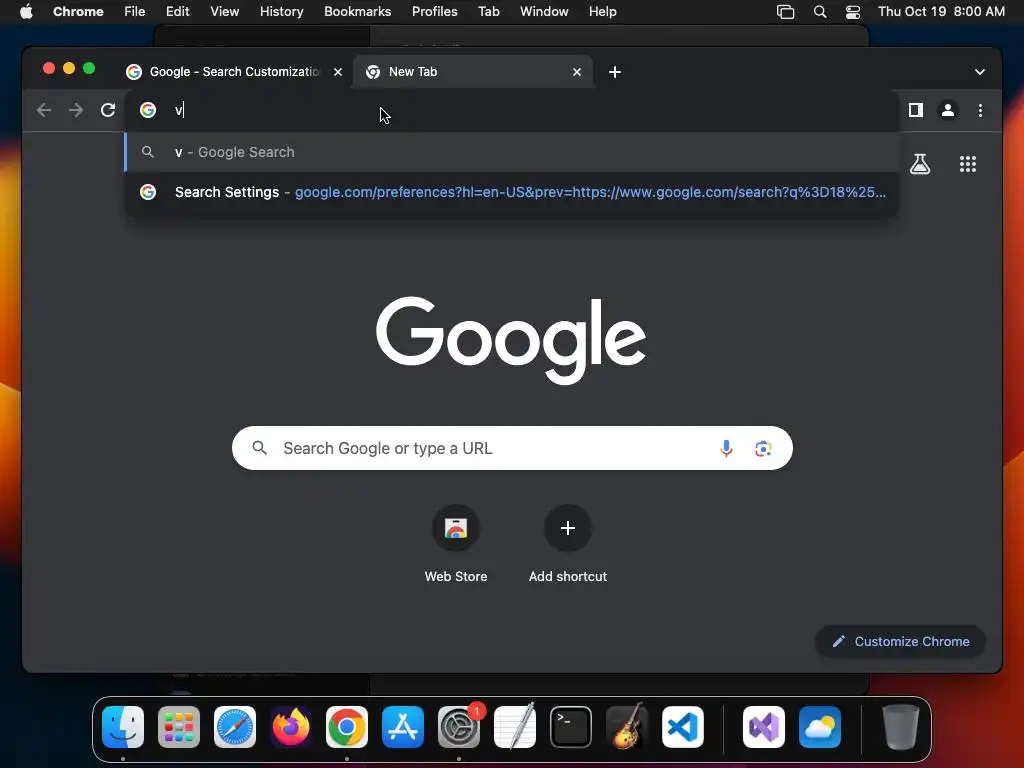Open Spotlight search in menu bar
The height and width of the screenshot is (768, 1024).
(x=820, y=11)
